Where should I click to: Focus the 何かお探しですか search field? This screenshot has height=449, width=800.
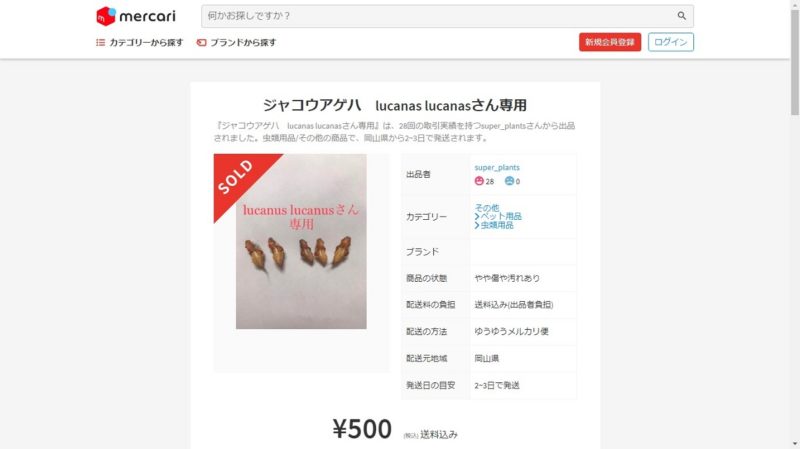click(439, 16)
